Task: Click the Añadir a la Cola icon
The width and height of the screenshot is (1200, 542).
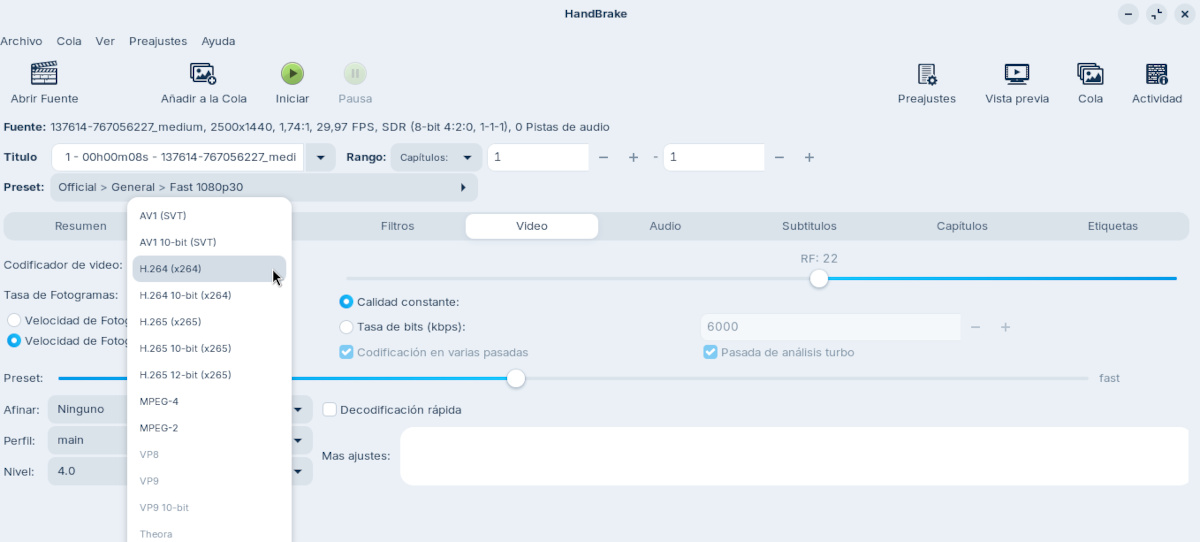Action: (203, 73)
